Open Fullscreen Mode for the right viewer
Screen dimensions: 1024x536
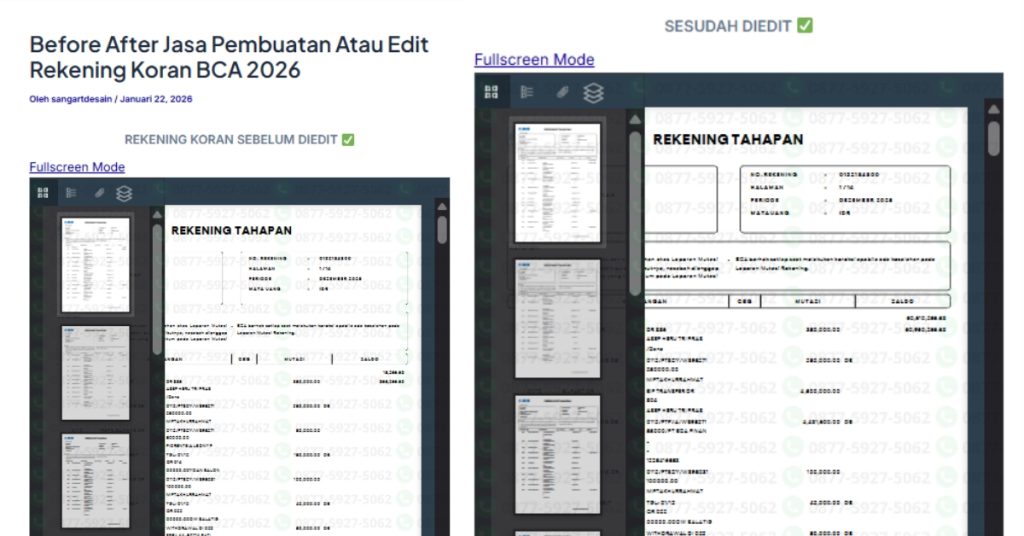534,60
